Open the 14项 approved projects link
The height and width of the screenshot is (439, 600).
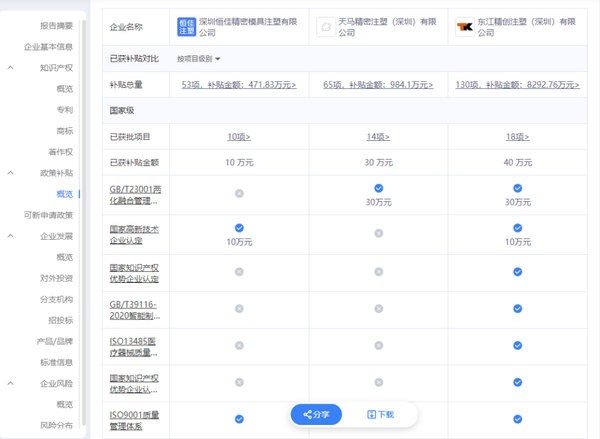(378, 137)
